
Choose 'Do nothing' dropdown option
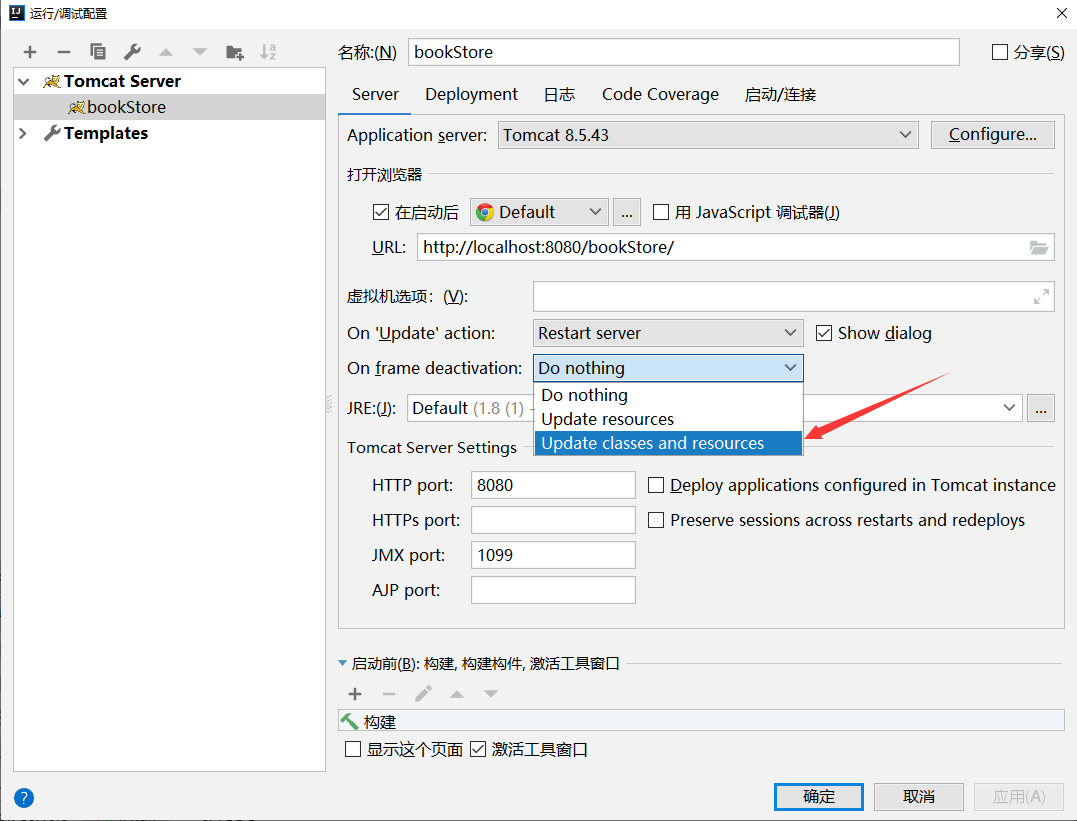click(x=668, y=395)
